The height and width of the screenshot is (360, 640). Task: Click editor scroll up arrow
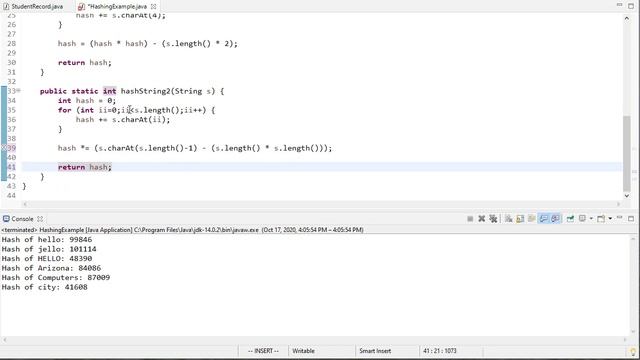(627, 18)
